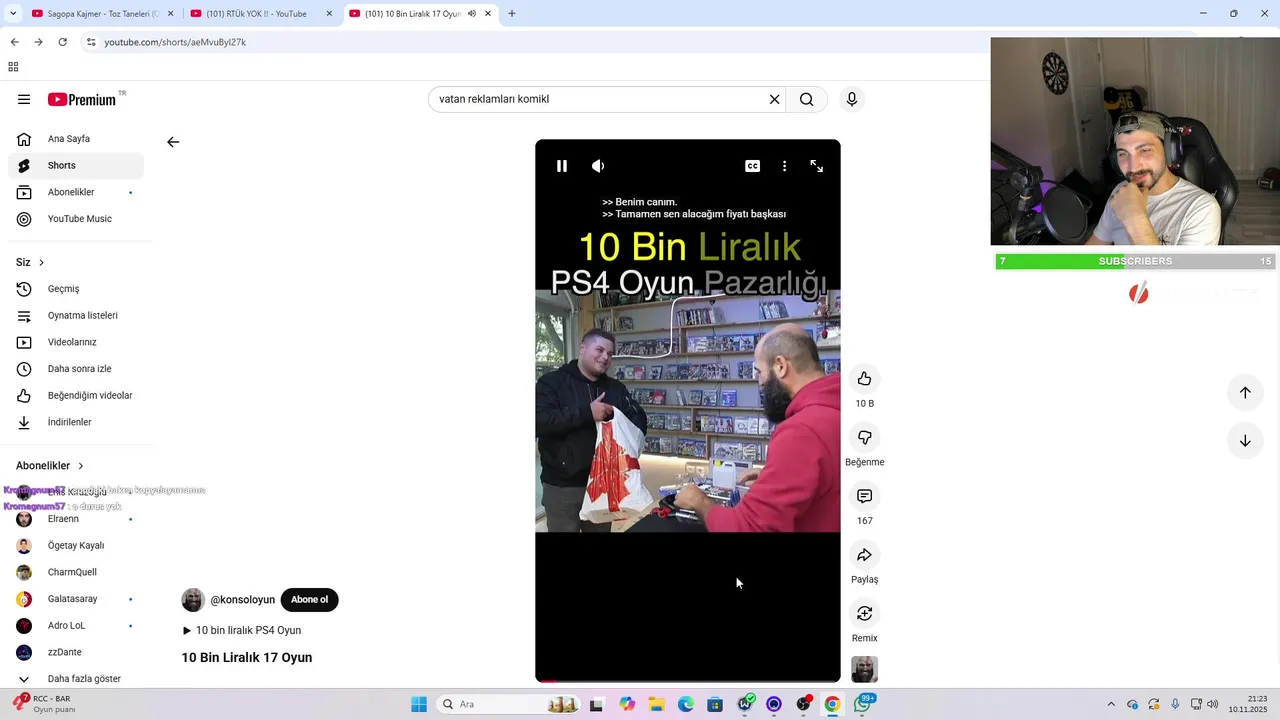Open Videolarınız in sidebar
The width and height of the screenshot is (1280, 720).
pyautogui.click(x=76, y=342)
